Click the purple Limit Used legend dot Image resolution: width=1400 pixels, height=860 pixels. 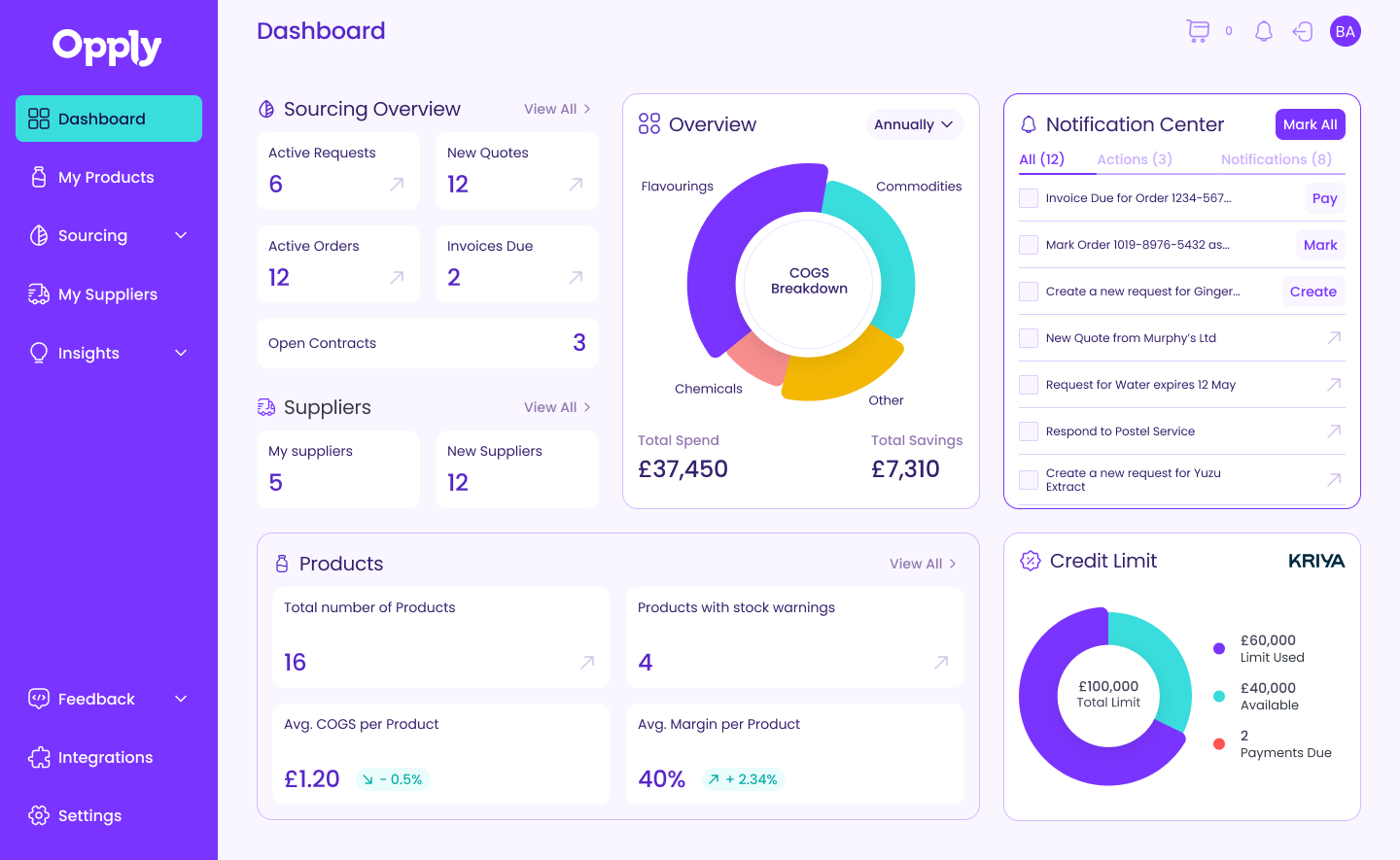[1219, 648]
